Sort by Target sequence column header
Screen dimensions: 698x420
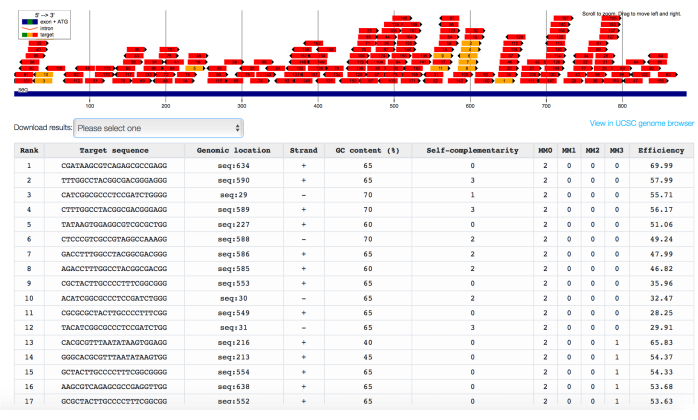coord(114,151)
